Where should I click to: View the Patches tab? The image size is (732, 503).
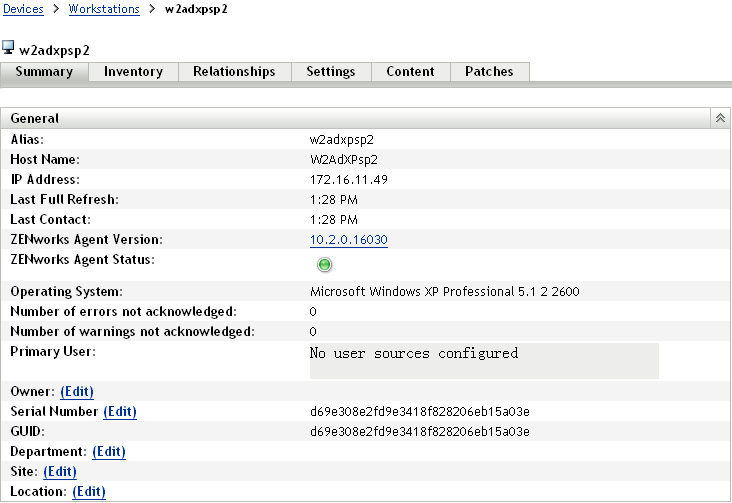pyautogui.click(x=489, y=72)
